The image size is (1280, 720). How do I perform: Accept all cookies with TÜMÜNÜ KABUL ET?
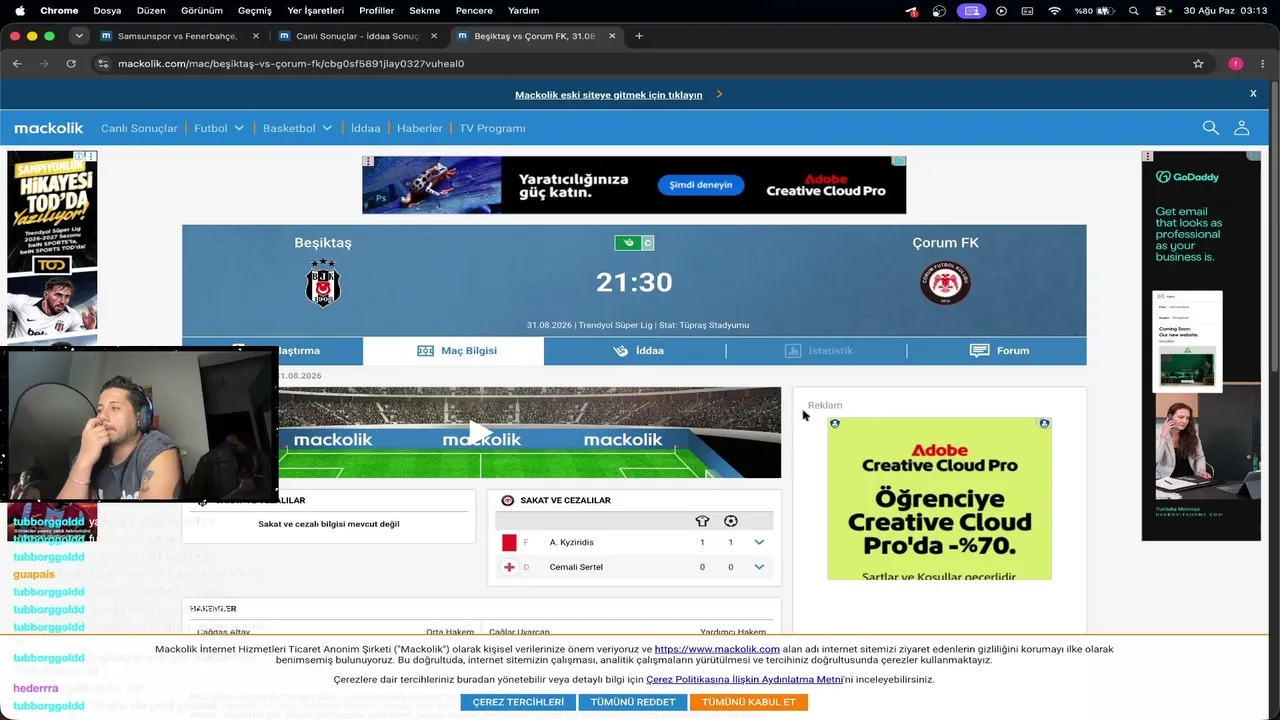[749, 702]
